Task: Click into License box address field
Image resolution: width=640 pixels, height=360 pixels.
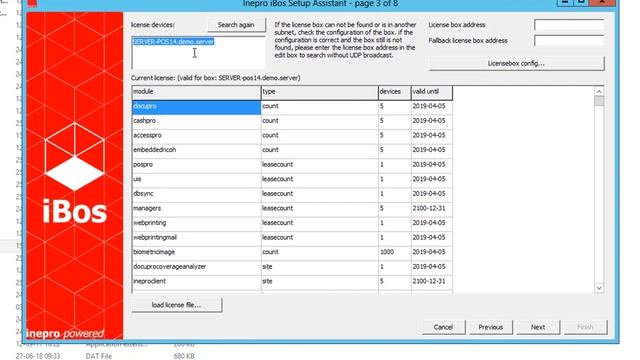Action: (569, 25)
